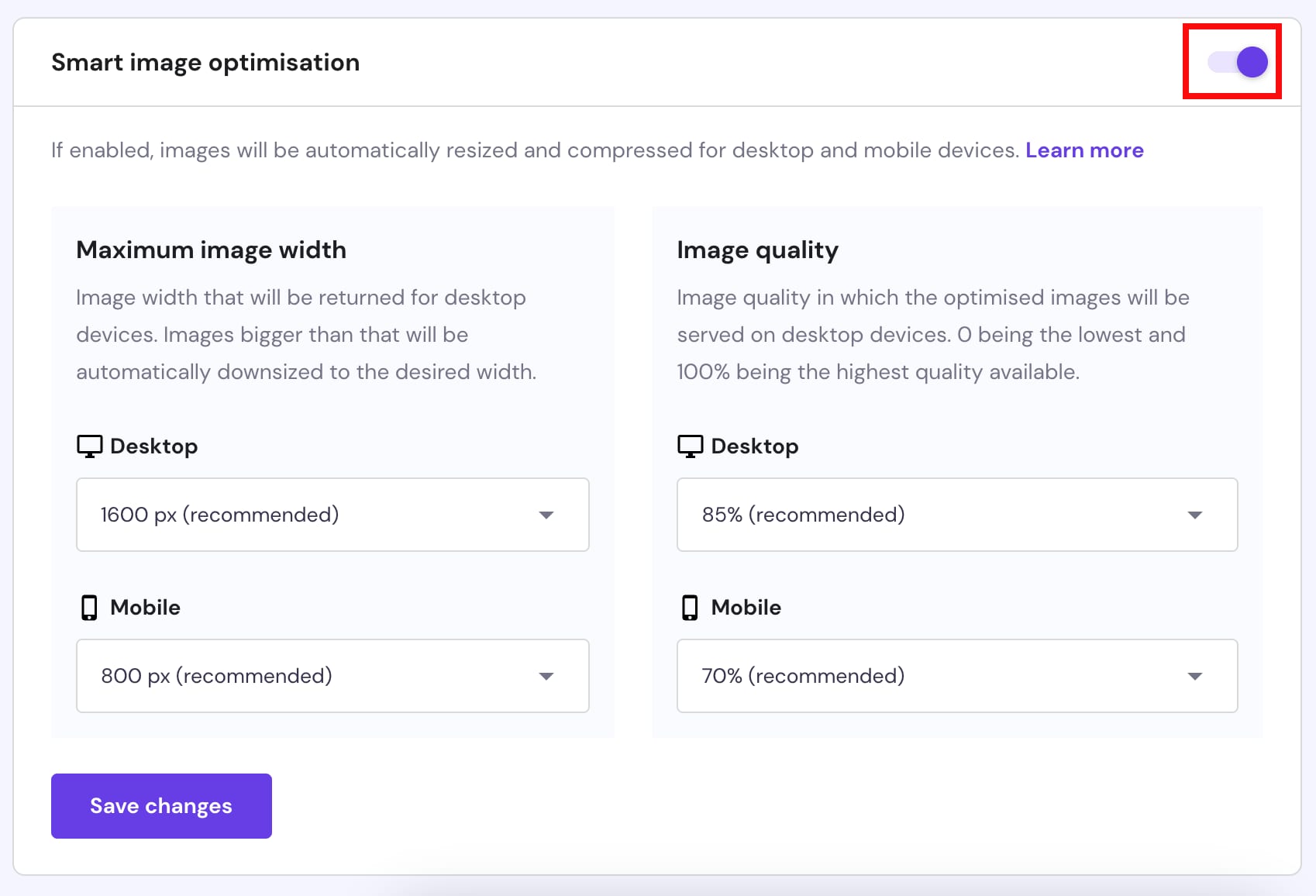Click the phone icon under Maximum image width
1316x896 pixels.
coord(89,608)
